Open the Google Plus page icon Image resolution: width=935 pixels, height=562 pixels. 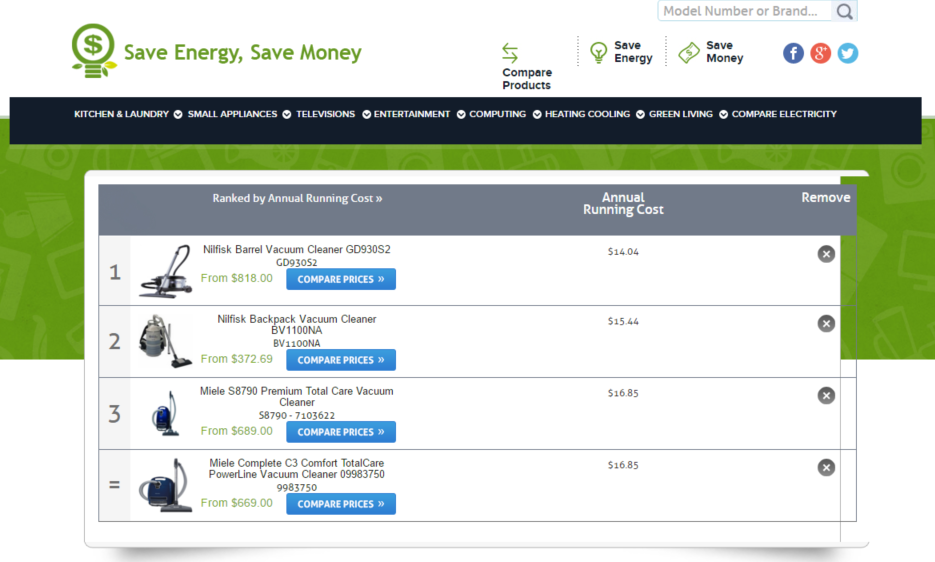click(x=821, y=53)
